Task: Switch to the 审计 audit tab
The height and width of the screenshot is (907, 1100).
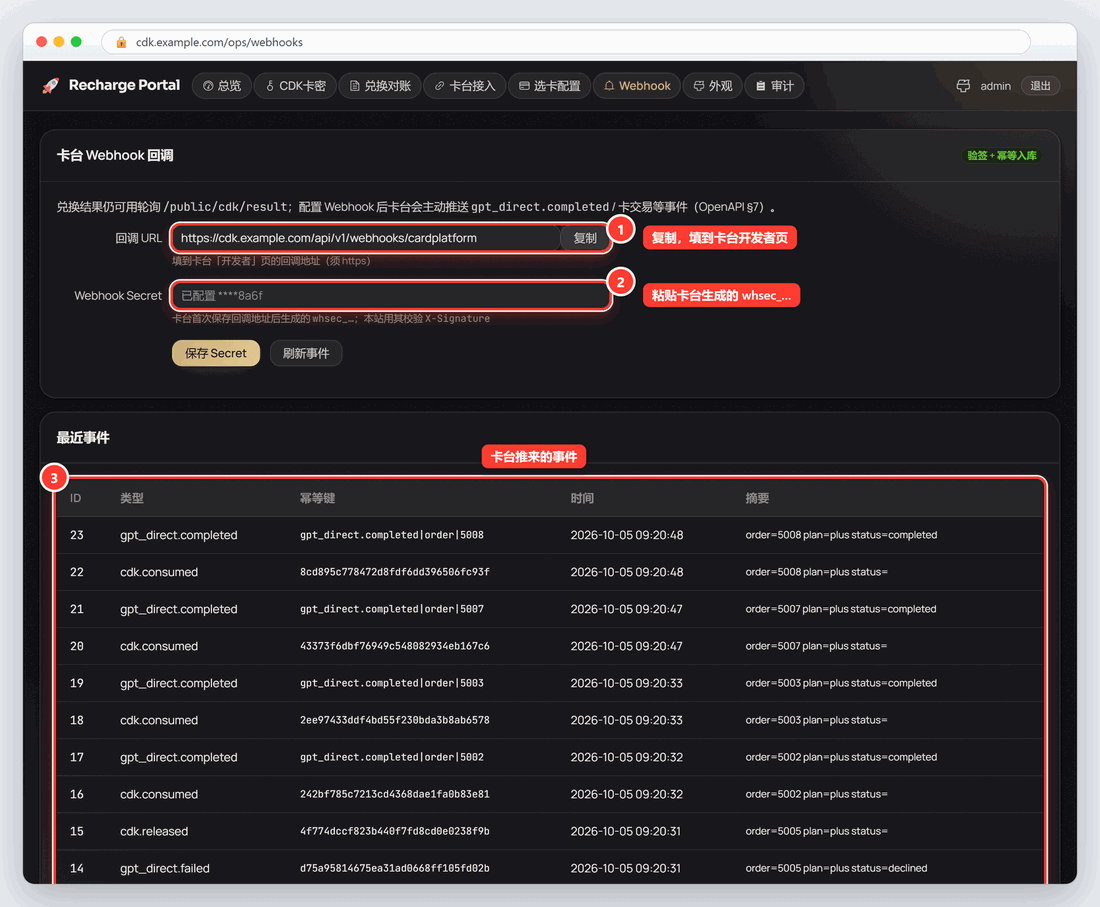Action: [774, 86]
